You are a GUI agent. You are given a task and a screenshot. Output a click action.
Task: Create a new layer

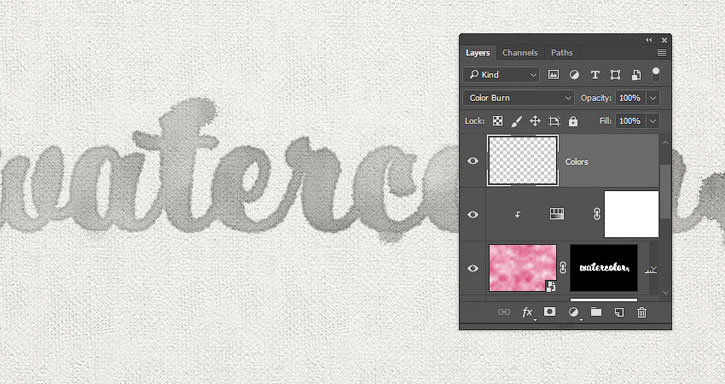coord(619,313)
